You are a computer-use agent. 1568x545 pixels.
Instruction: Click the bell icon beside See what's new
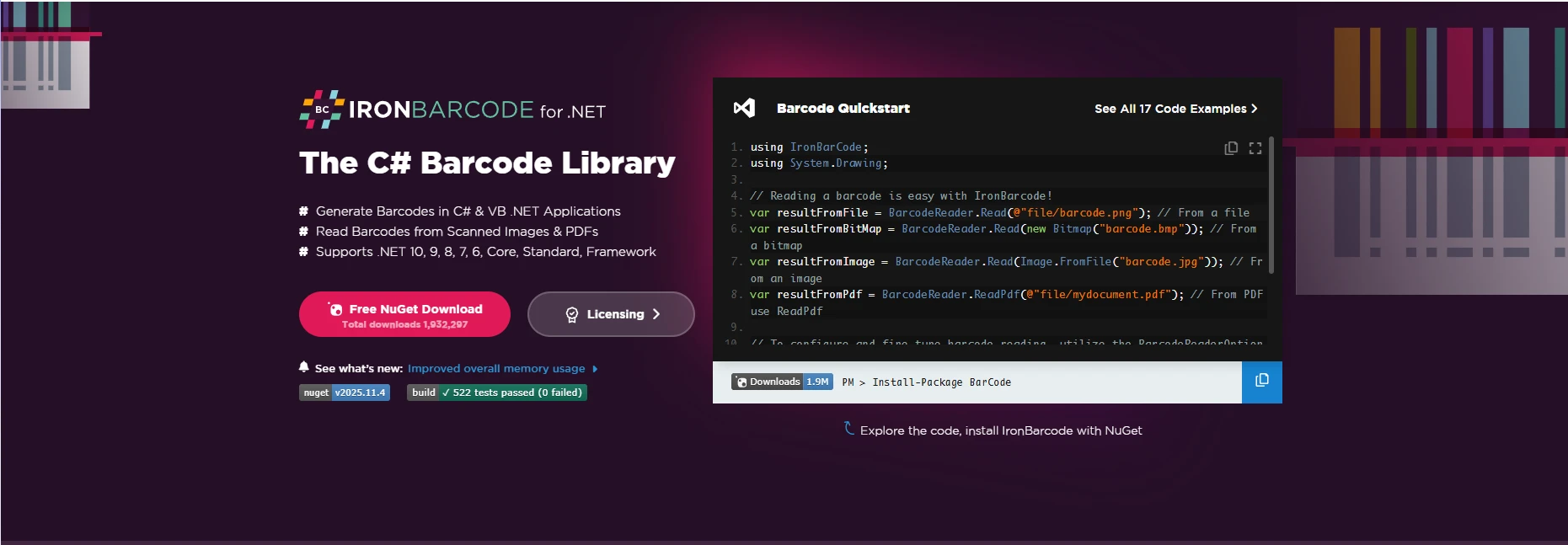point(304,367)
